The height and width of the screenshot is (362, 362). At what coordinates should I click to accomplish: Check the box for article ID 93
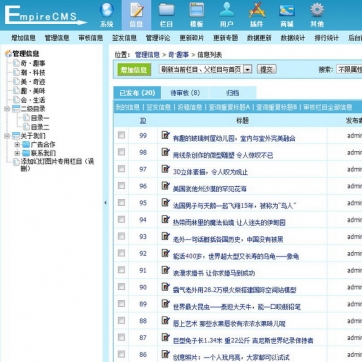tap(122, 236)
